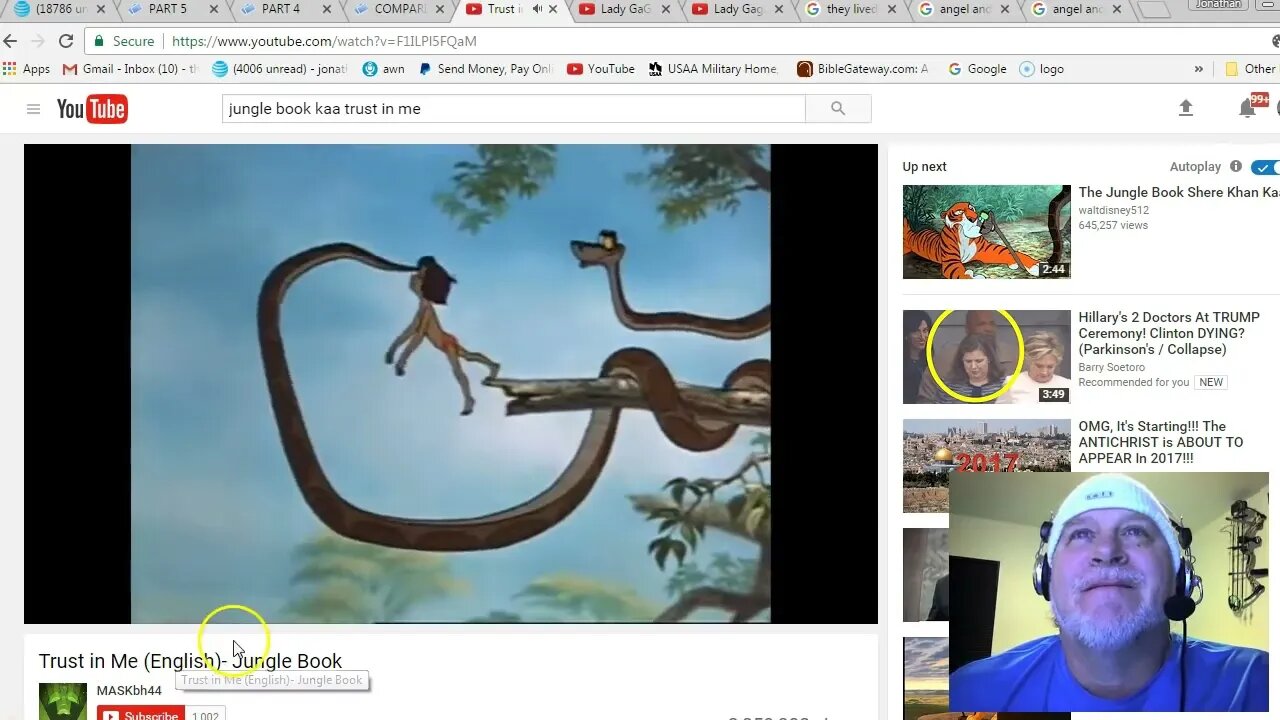Open the YouTube hamburger guide menu

point(33,109)
